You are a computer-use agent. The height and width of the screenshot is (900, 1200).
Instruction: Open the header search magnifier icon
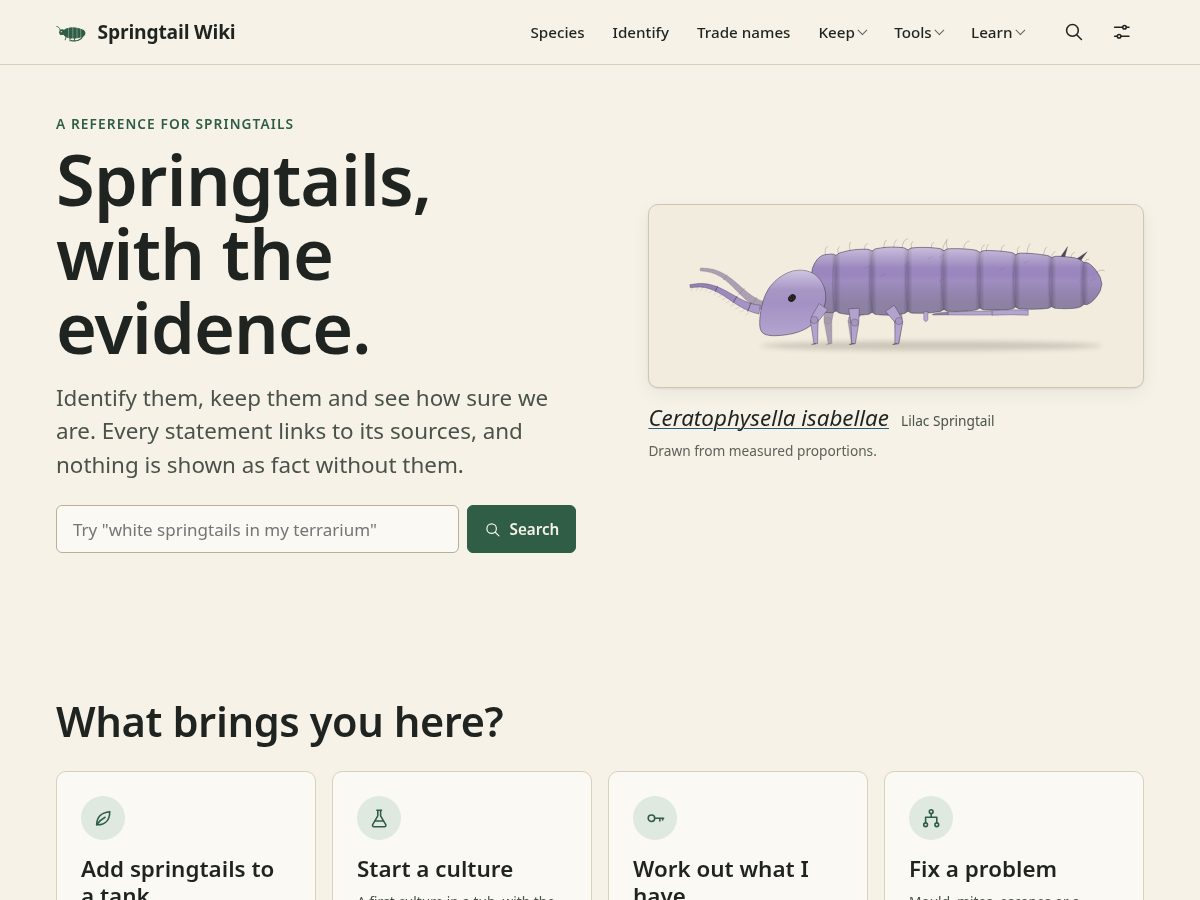coord(1074,32)
